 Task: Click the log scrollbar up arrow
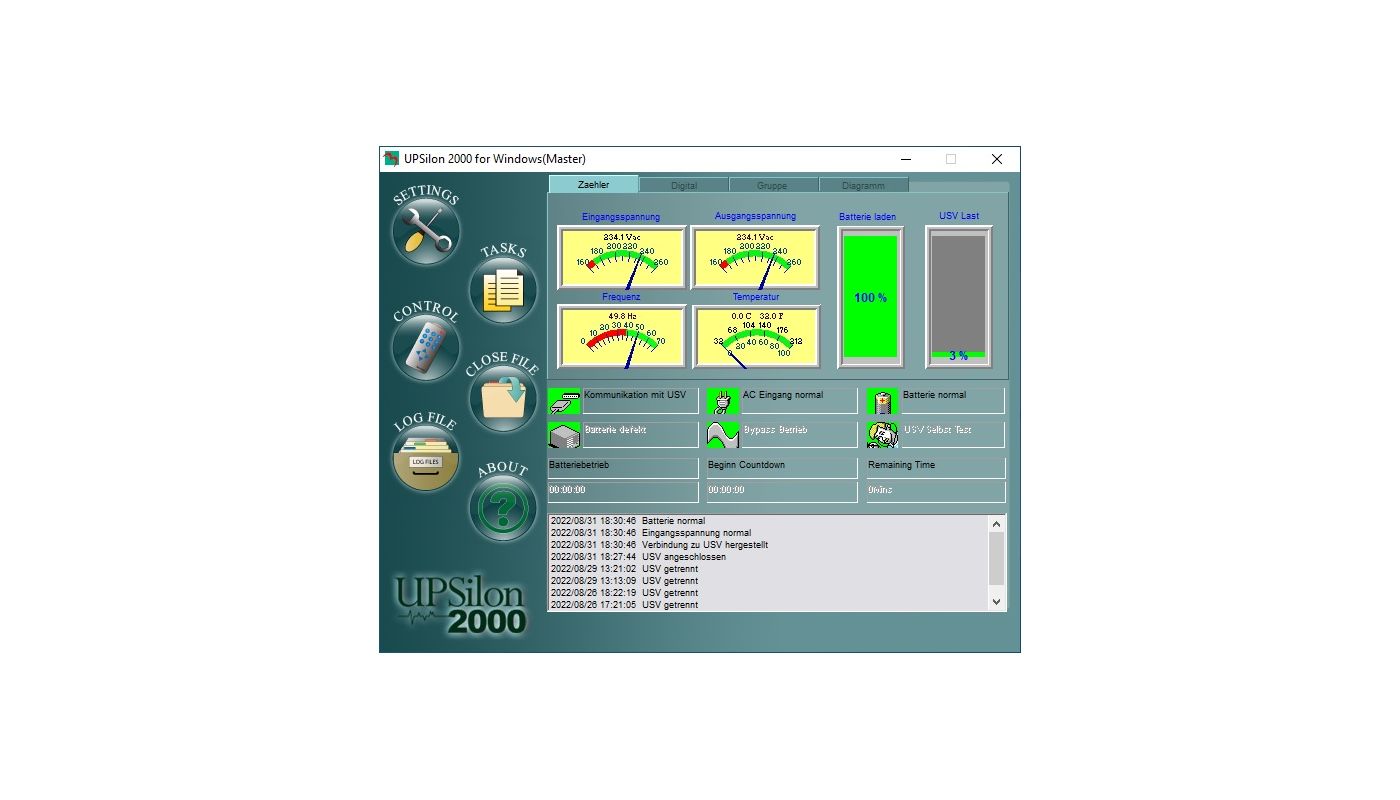tap(996, 524)
